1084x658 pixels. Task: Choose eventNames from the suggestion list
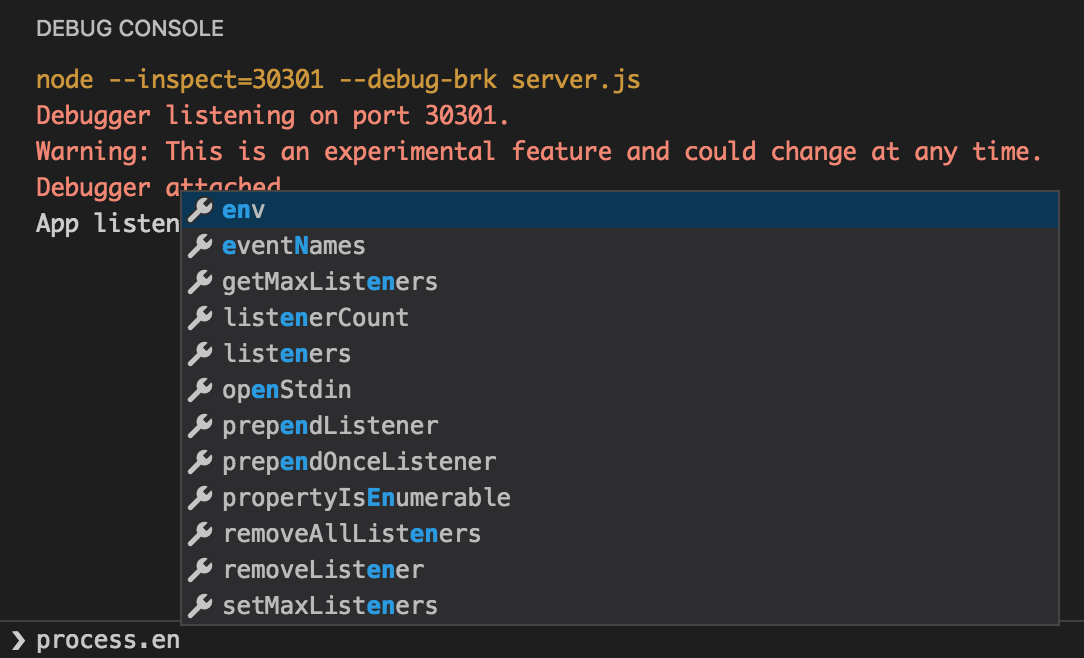(294, 246)
